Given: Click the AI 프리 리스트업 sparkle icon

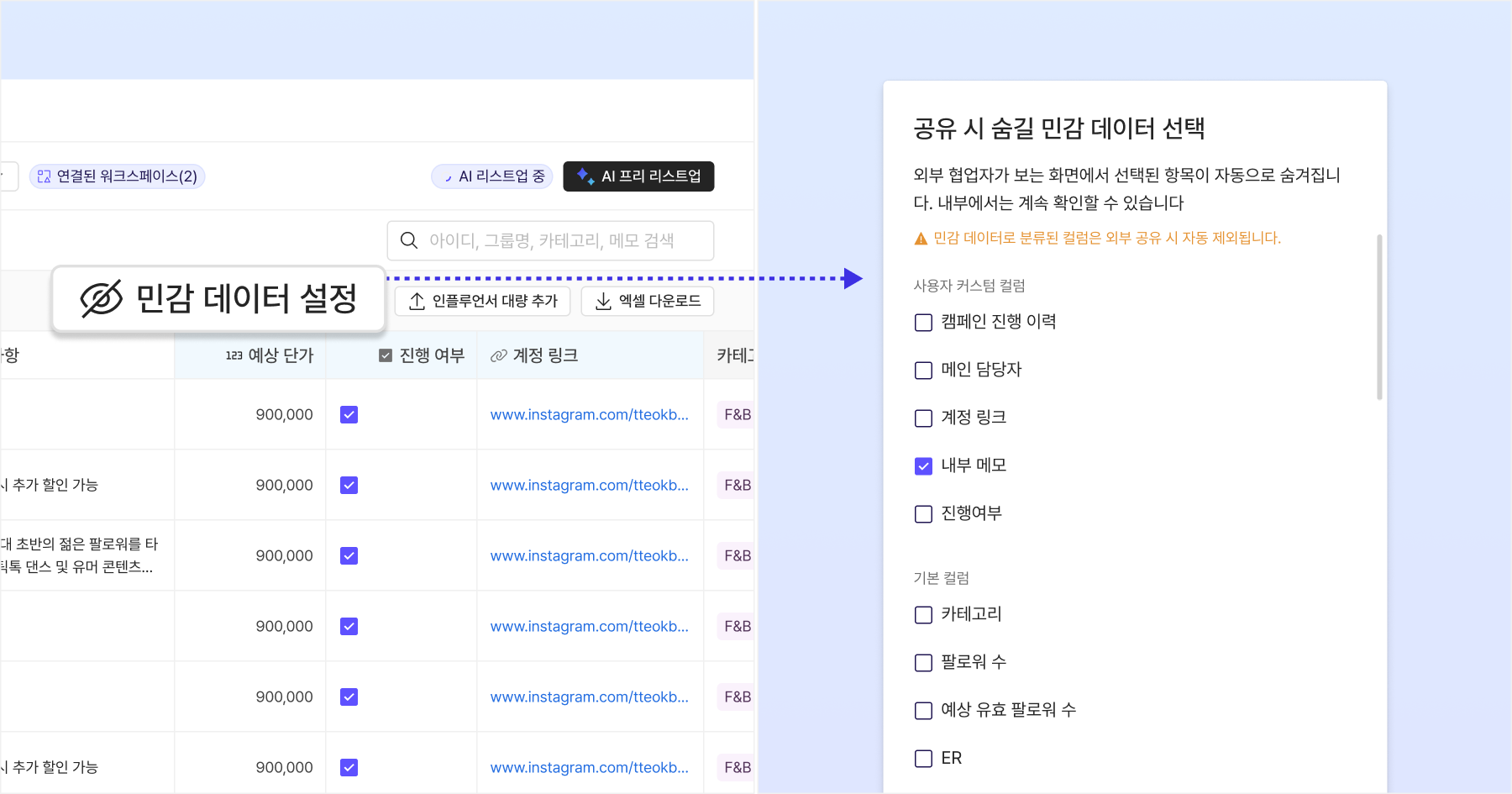Looking at the screenshot, I should [585, 176].
